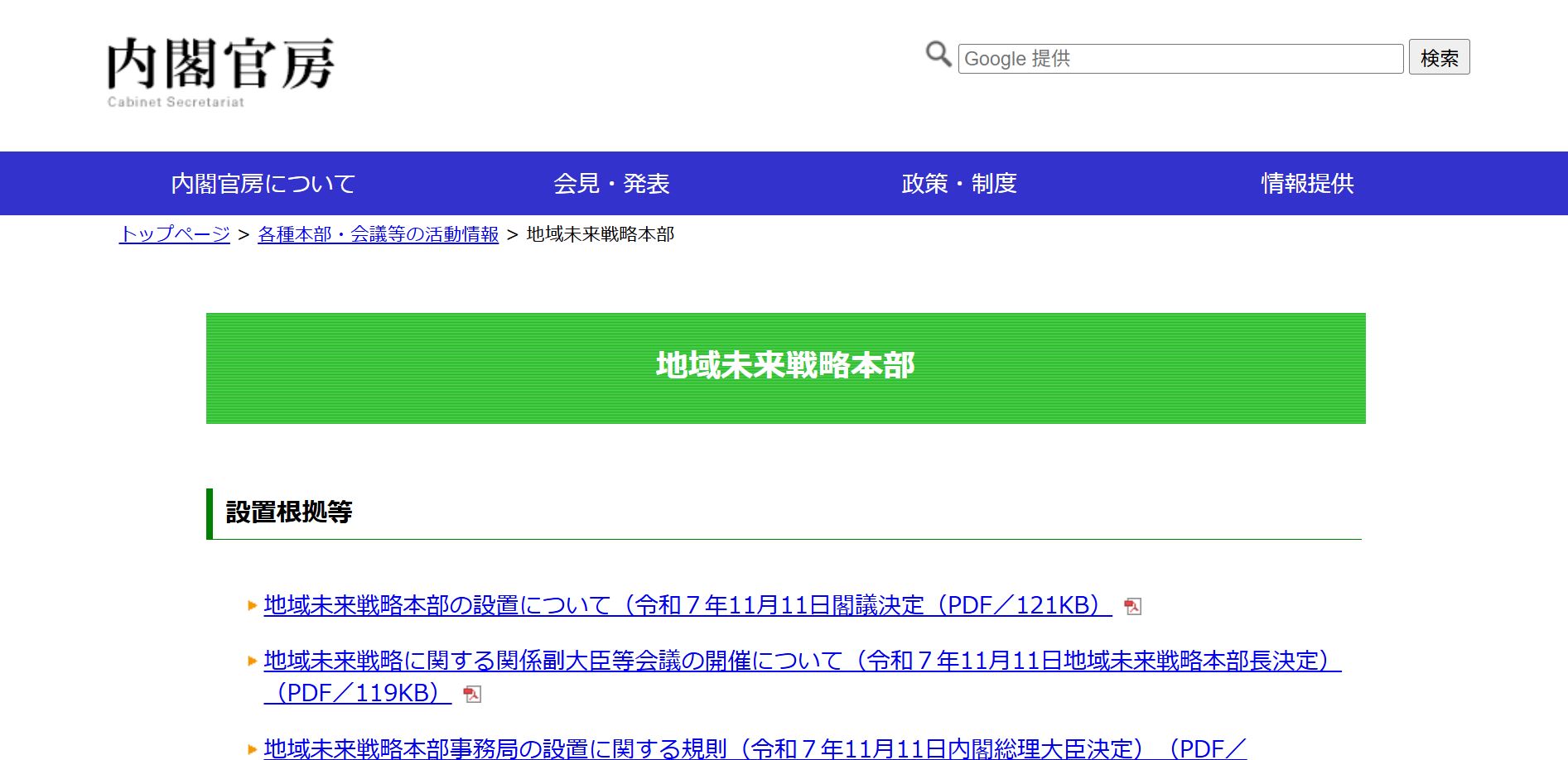Open 関係副大臣等会議の開催について PDF link
Image resolution: width=1568 pixels, height=760 pixels.
coord(802,661)
